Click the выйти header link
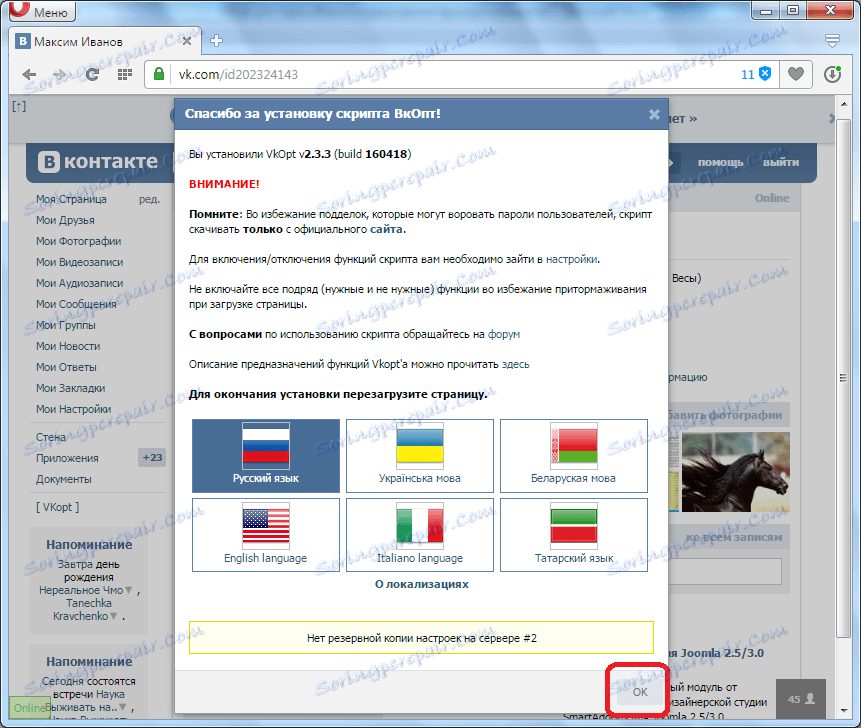The width and height of the screenshot is (861, 728). point(781,163)
